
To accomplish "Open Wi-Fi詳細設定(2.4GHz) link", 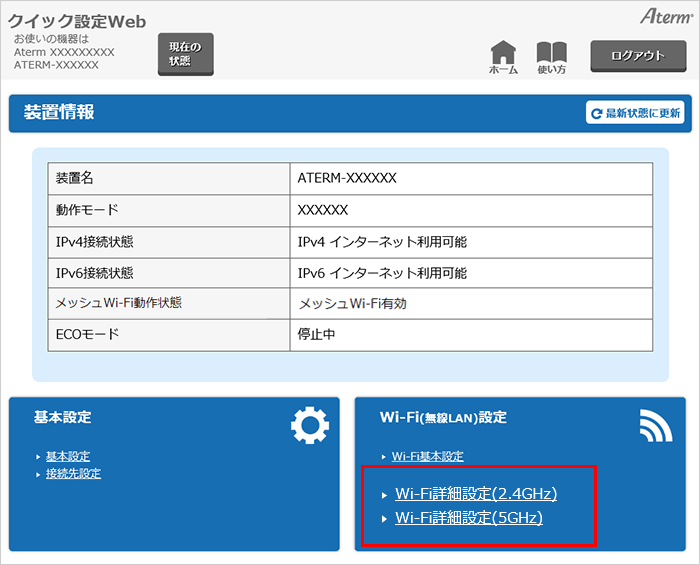I will point(476,494).
